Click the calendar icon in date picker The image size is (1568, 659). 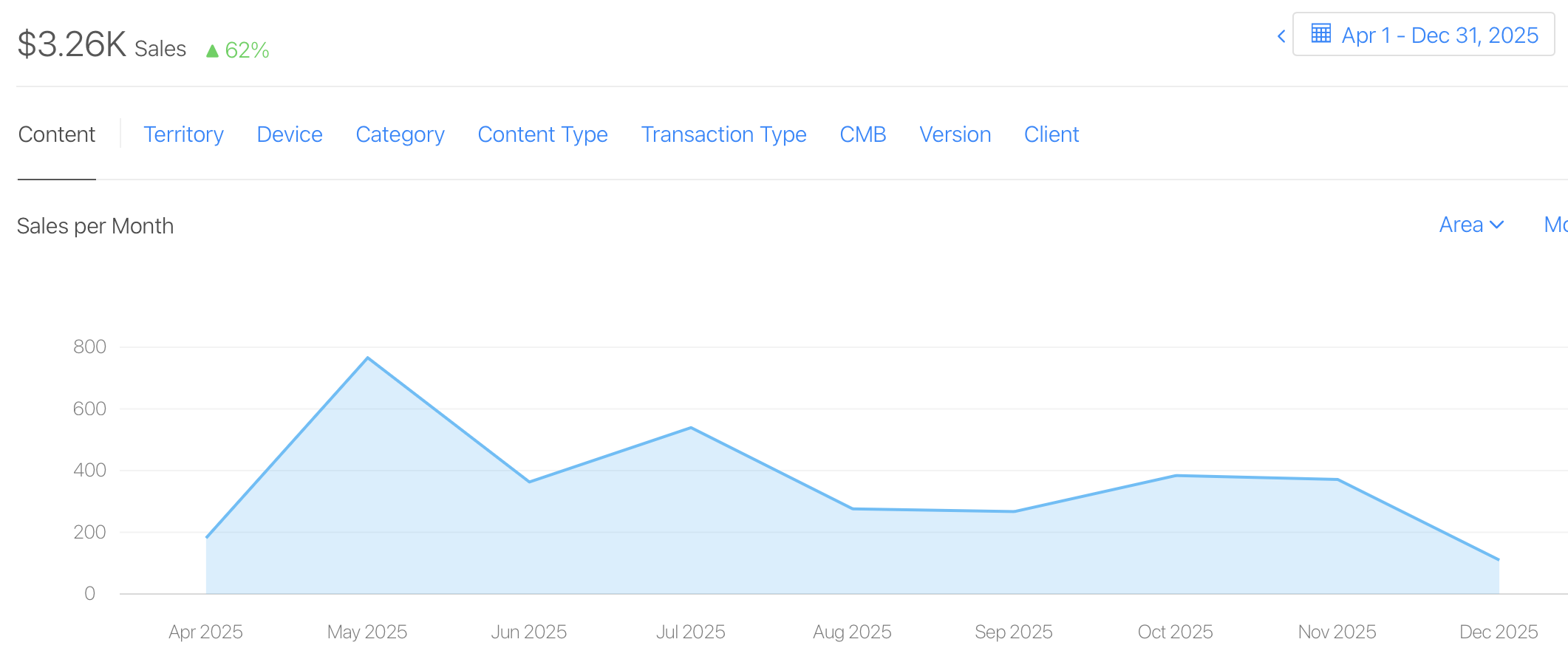tap(1320, 34)
